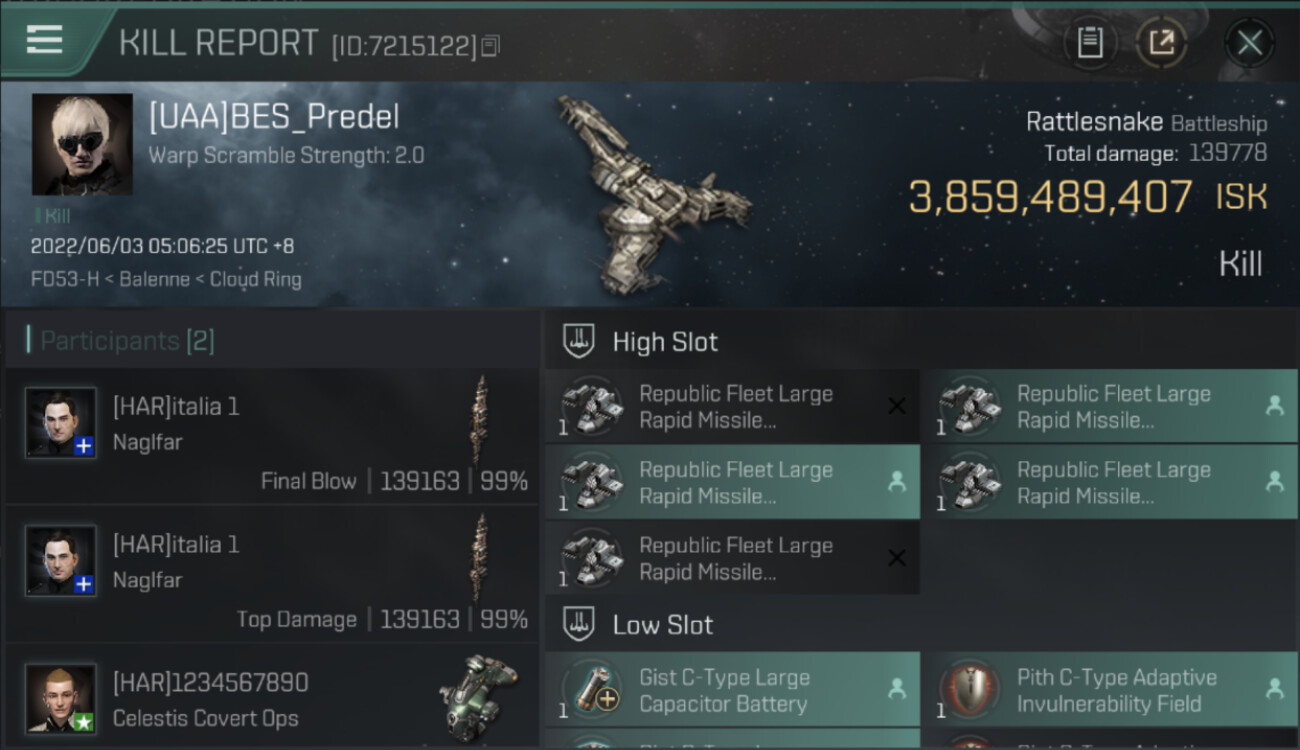Click the [UAA]BES_Predel pilot name
Image resolution: width=1300 pixels, height=750 pixels.
pyautogui.click(x=274, y=117)
